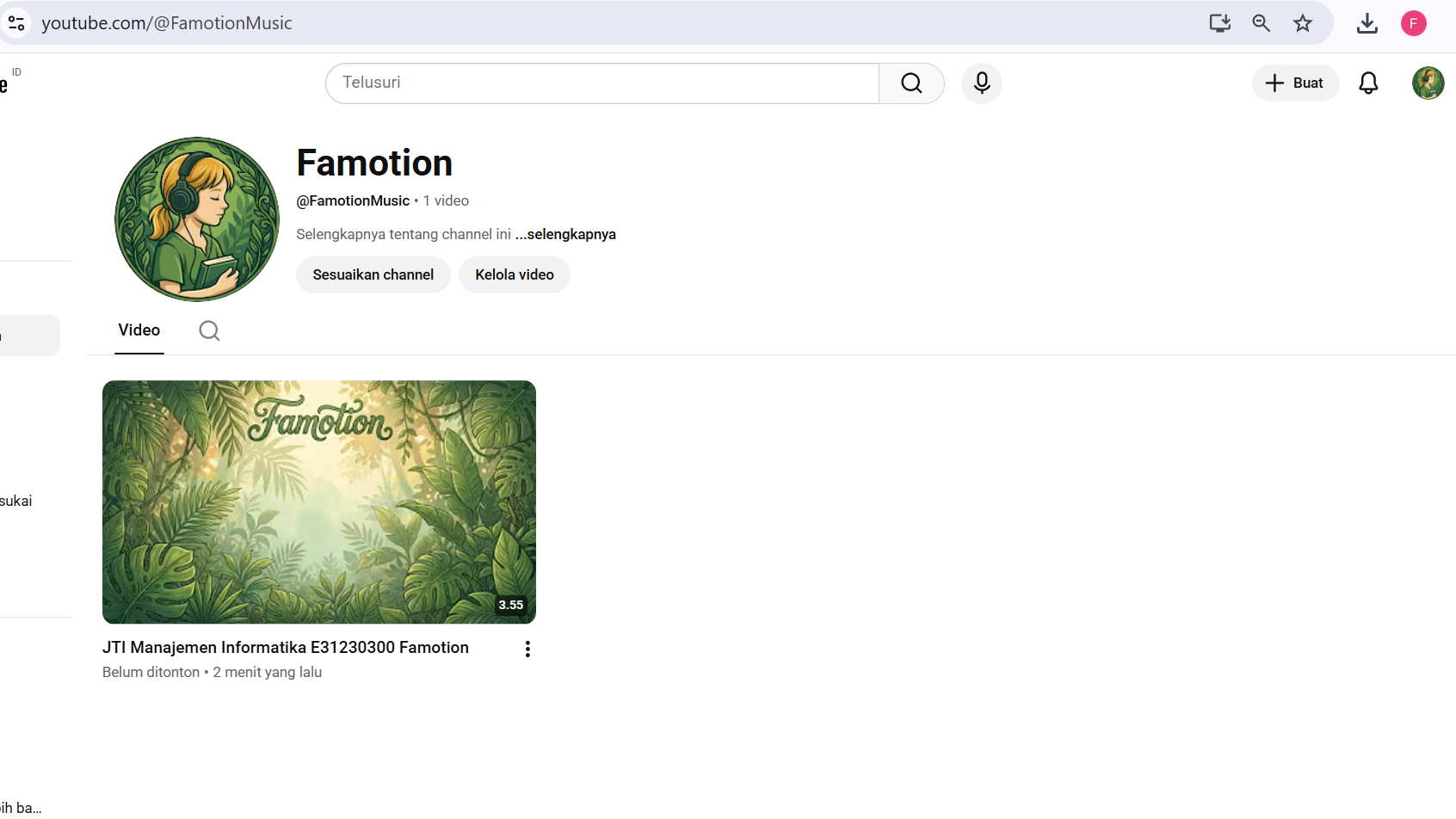1456x819 pixels.
Task: Bookmark this page with the star icon
Action: click(1303, 23)
